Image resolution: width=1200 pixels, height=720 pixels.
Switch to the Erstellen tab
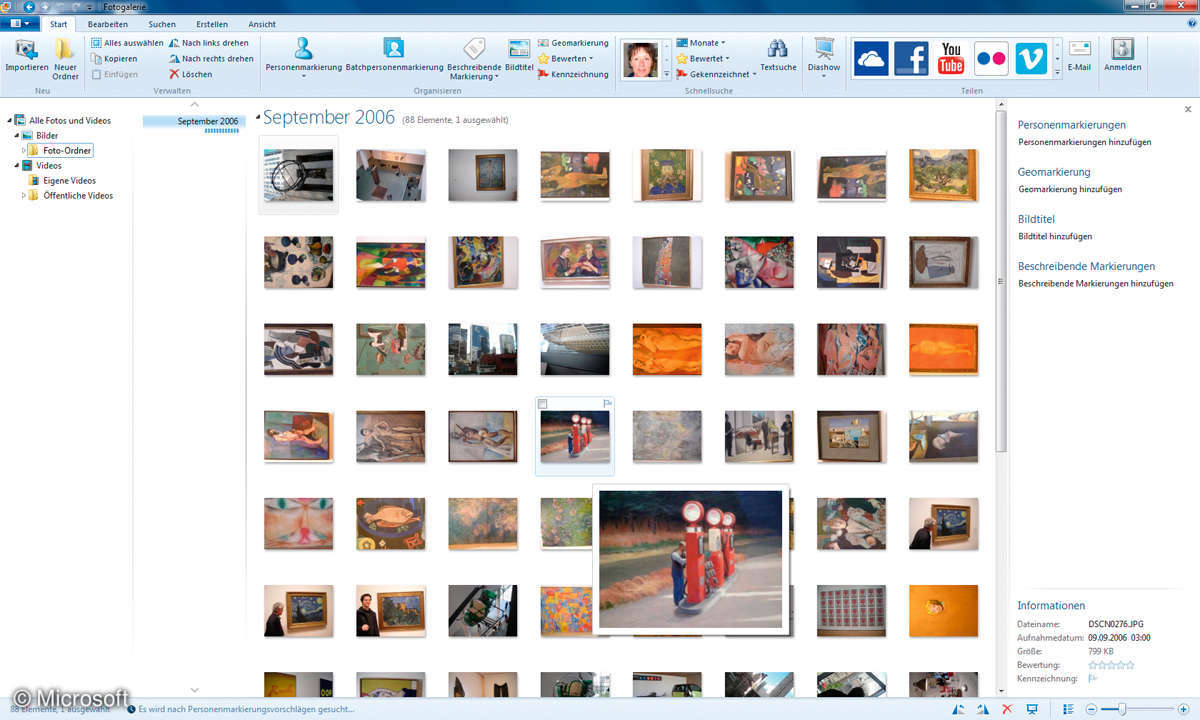[212, 24]
